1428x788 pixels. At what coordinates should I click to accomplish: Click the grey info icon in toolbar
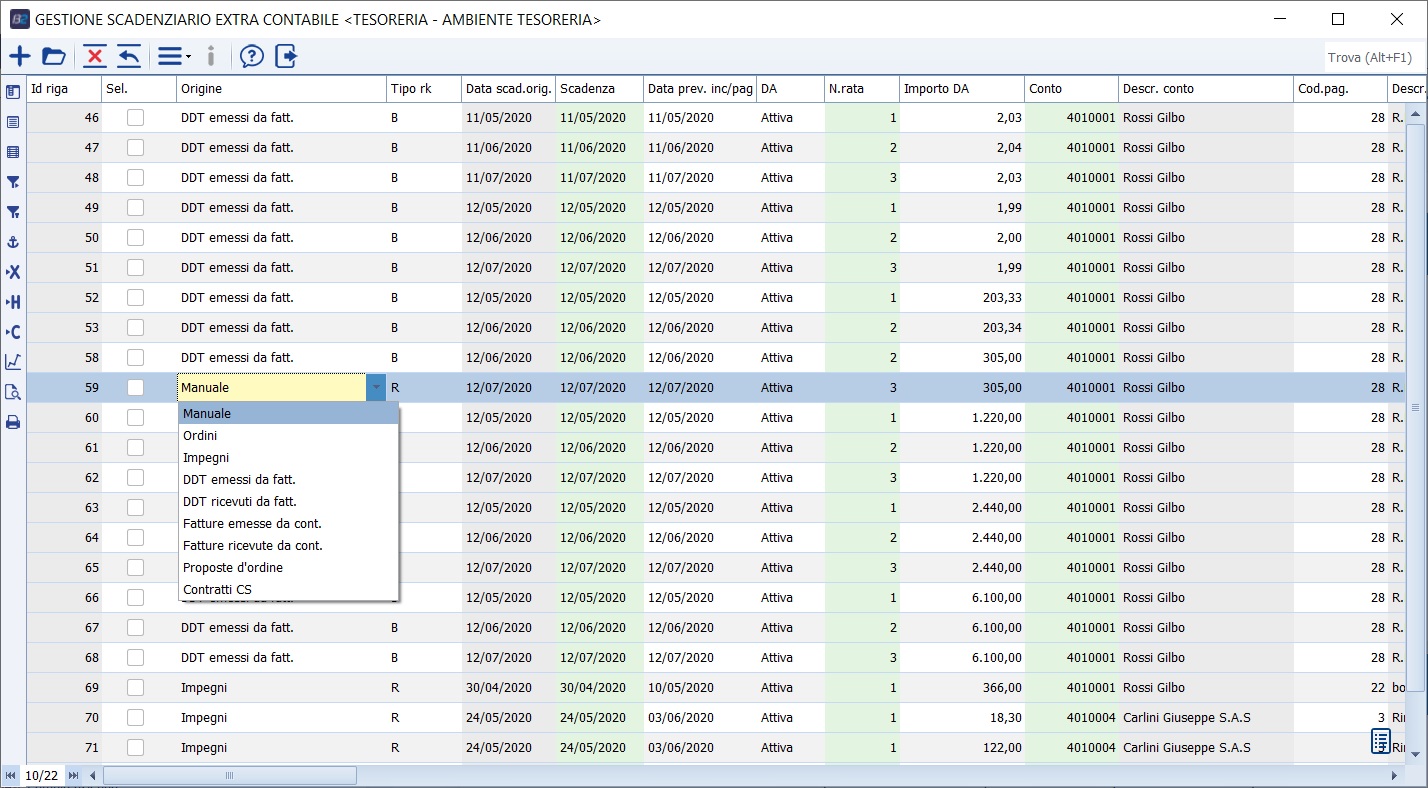211,56
